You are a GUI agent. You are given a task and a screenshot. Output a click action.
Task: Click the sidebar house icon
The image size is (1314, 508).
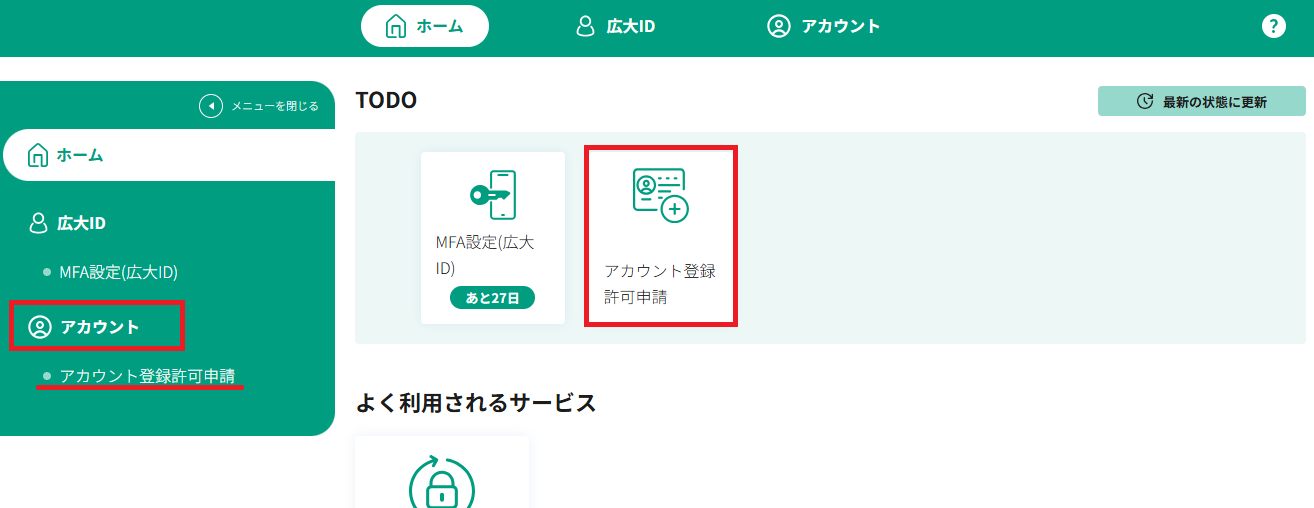(38, 155)
